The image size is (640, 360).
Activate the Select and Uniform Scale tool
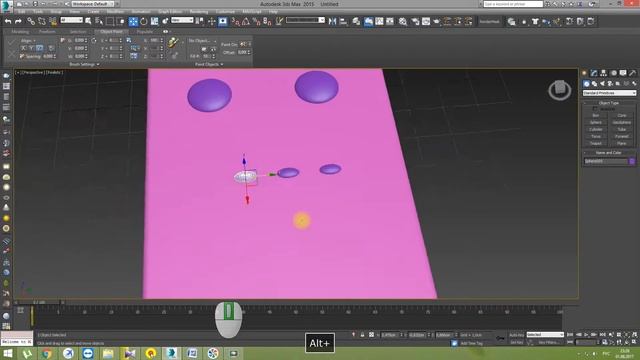coord(154,22)
